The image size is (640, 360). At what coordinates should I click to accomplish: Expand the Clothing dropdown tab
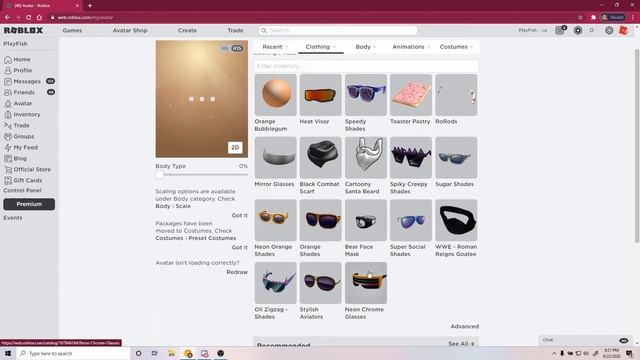[321, 47]
